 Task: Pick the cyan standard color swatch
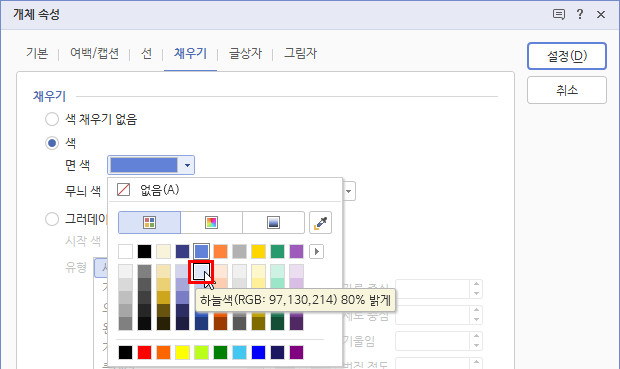239,352
